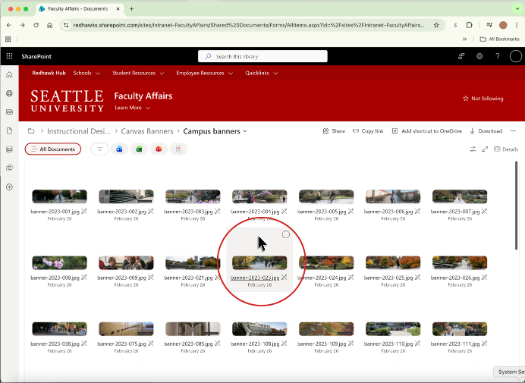Reload the page in the browser
Viewport: 525px width, 383px height.
tap(36, 25)
